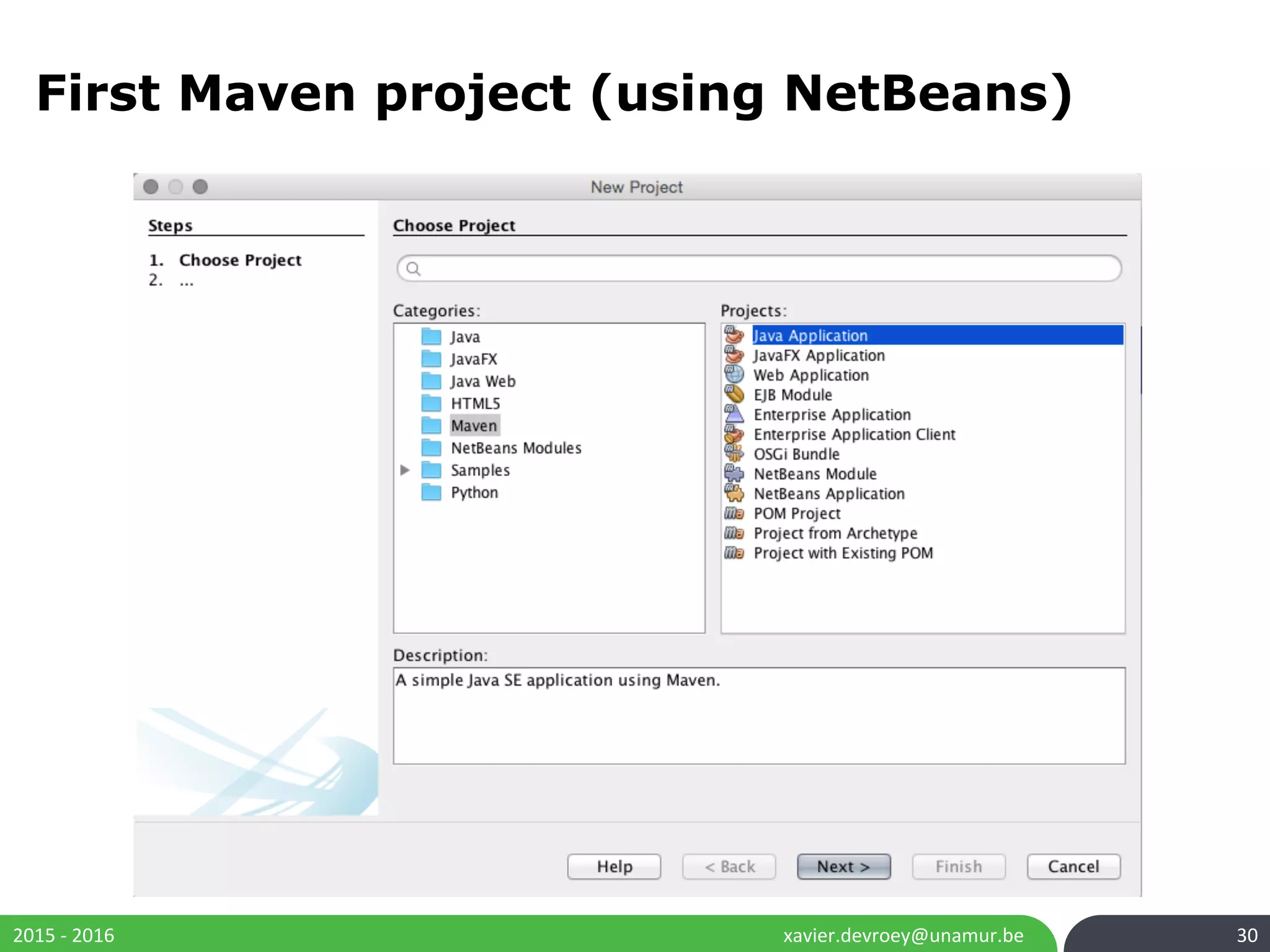Choose Enterprise Application project type
Image resolution: width=1270 pixels, height=952 pixels.
pyautogui.click(x=832, y=415)
